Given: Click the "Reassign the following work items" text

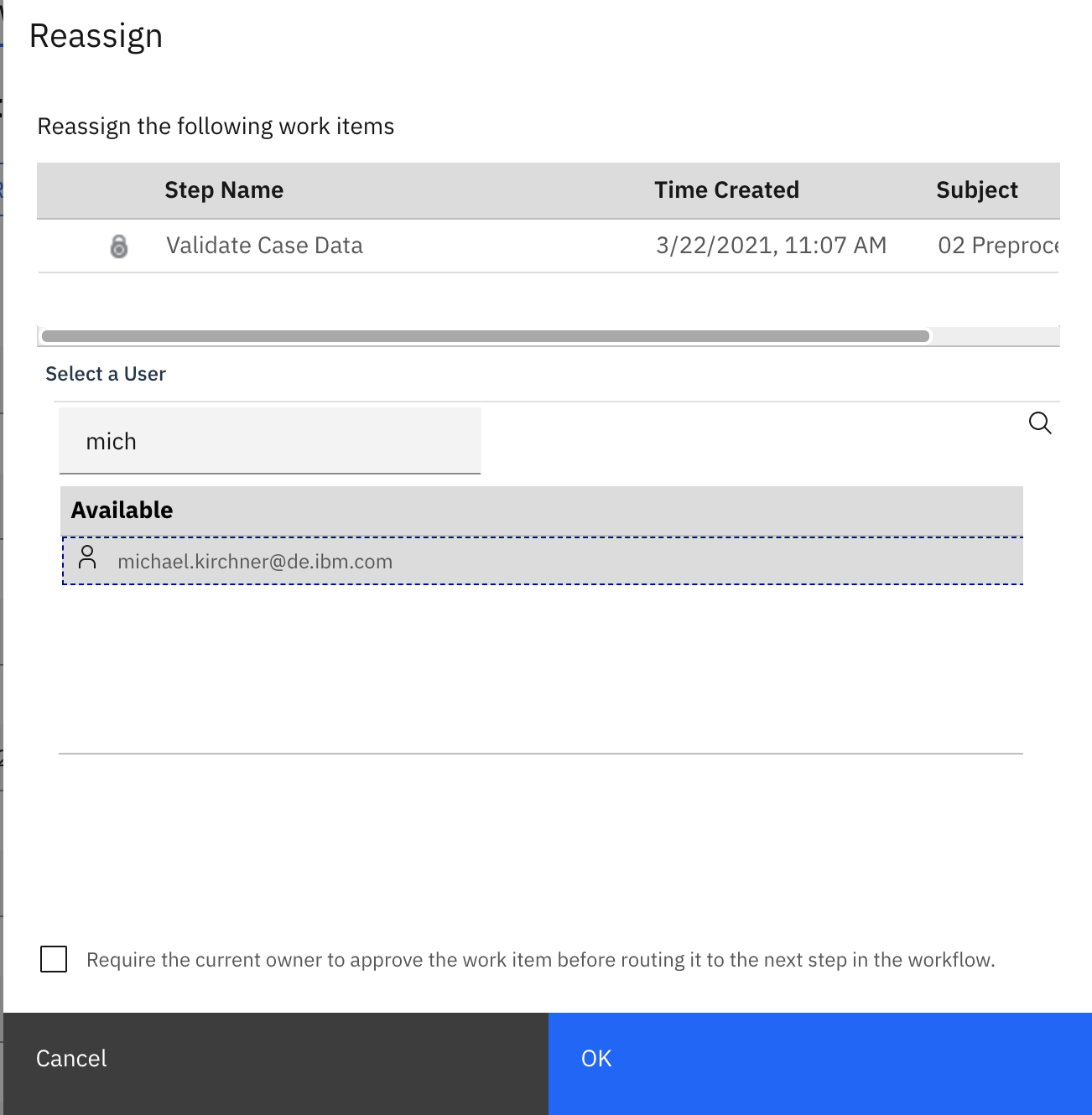Looking at the screenshot, I should [216, 127].
